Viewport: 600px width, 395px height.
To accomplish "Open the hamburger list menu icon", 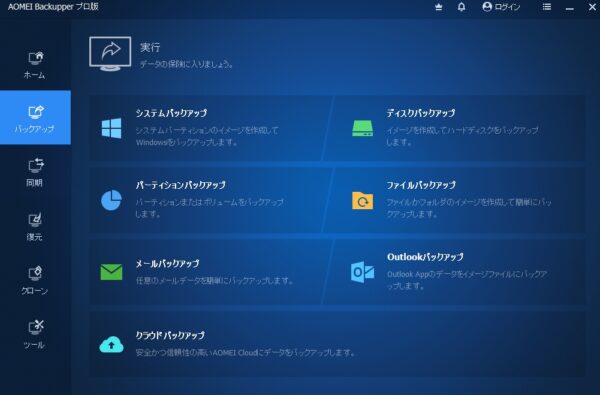I will coord(547,7).
